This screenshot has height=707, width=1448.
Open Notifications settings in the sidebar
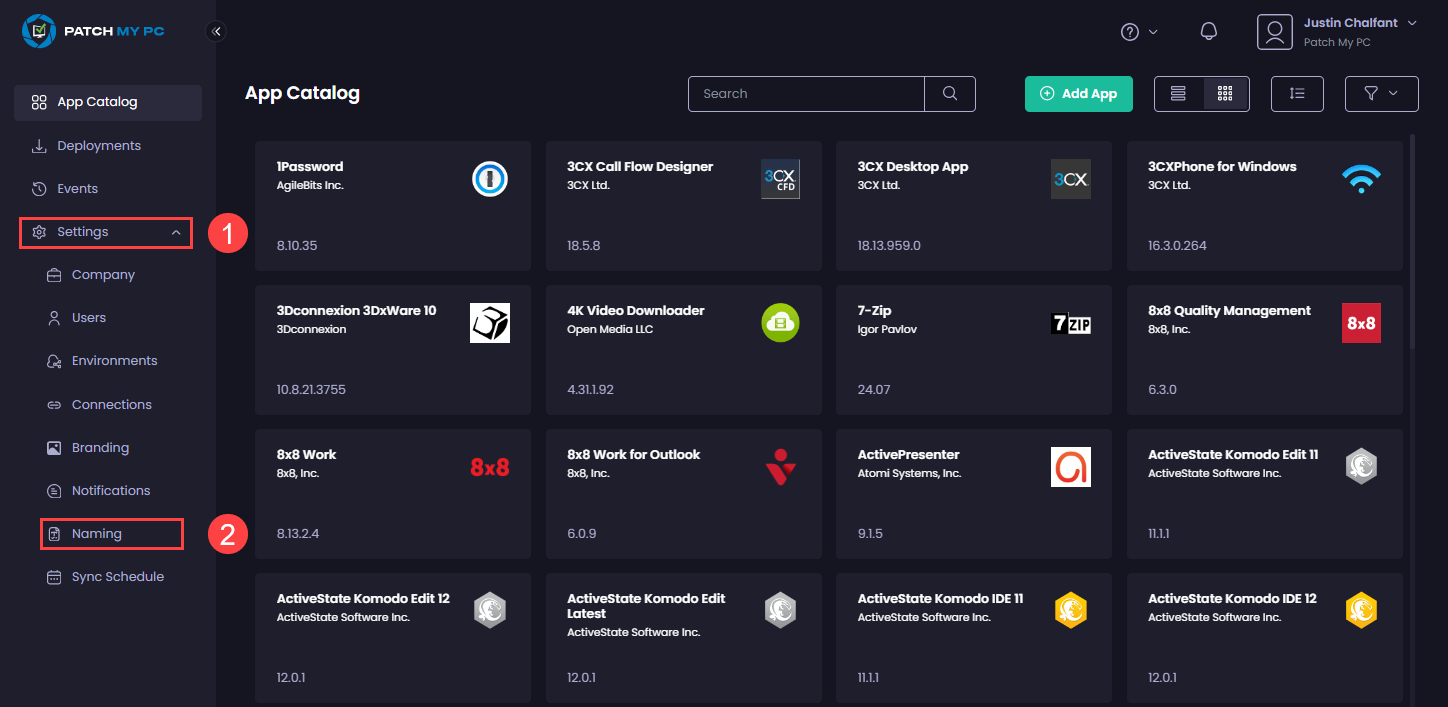pyautogui.click(x=110, y=491)
